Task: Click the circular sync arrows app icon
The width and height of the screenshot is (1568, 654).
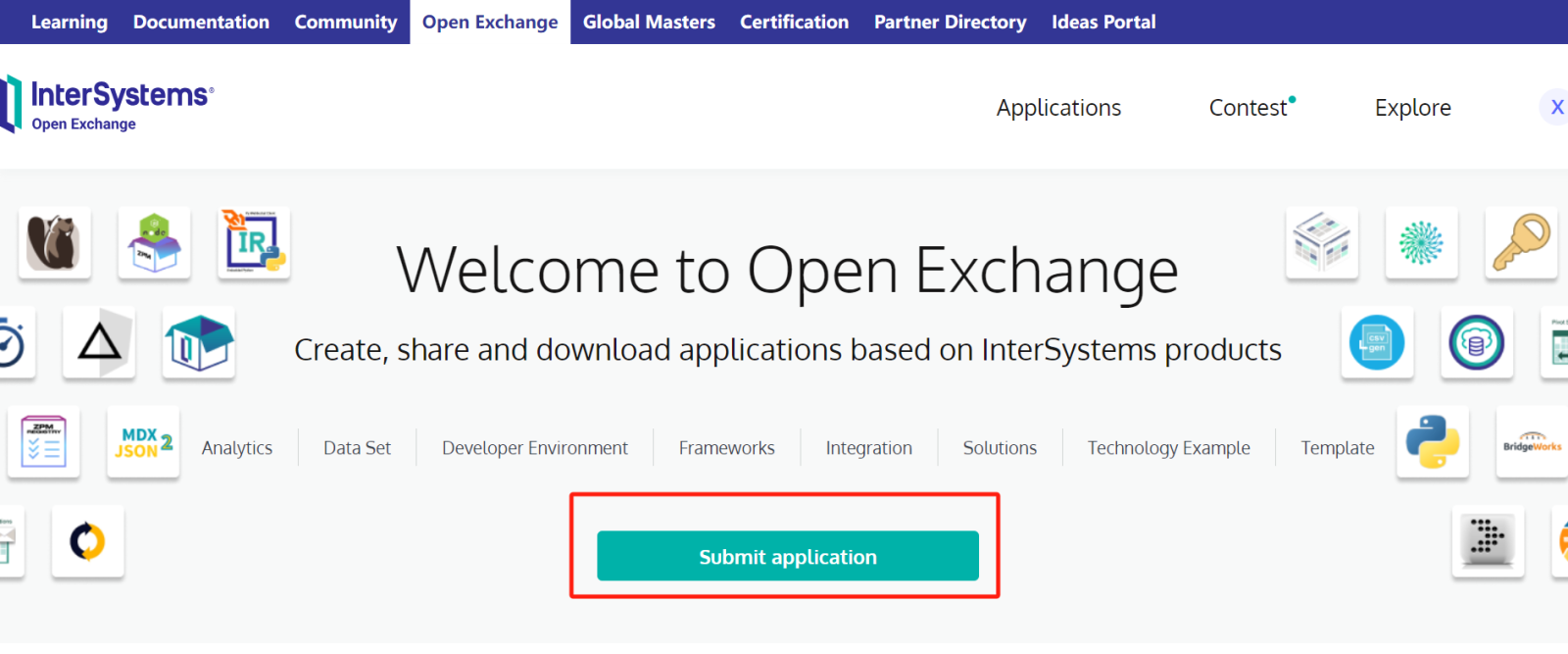Action: tap(87, 541)
